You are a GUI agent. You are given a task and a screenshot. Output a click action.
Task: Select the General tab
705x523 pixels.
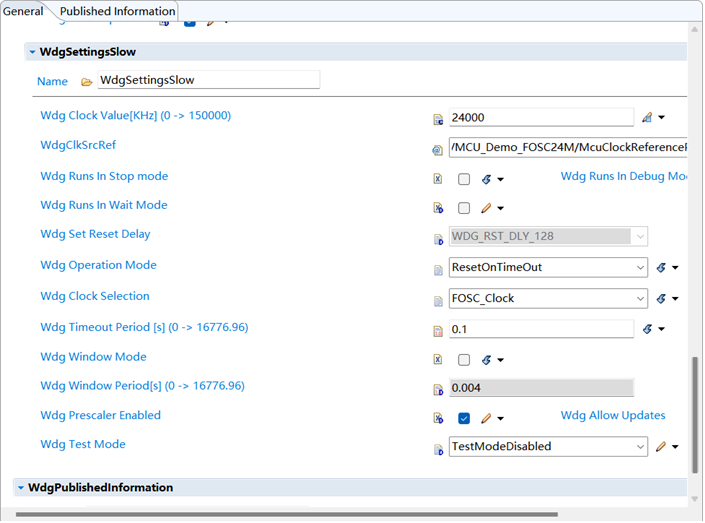(x=23, y=11)
